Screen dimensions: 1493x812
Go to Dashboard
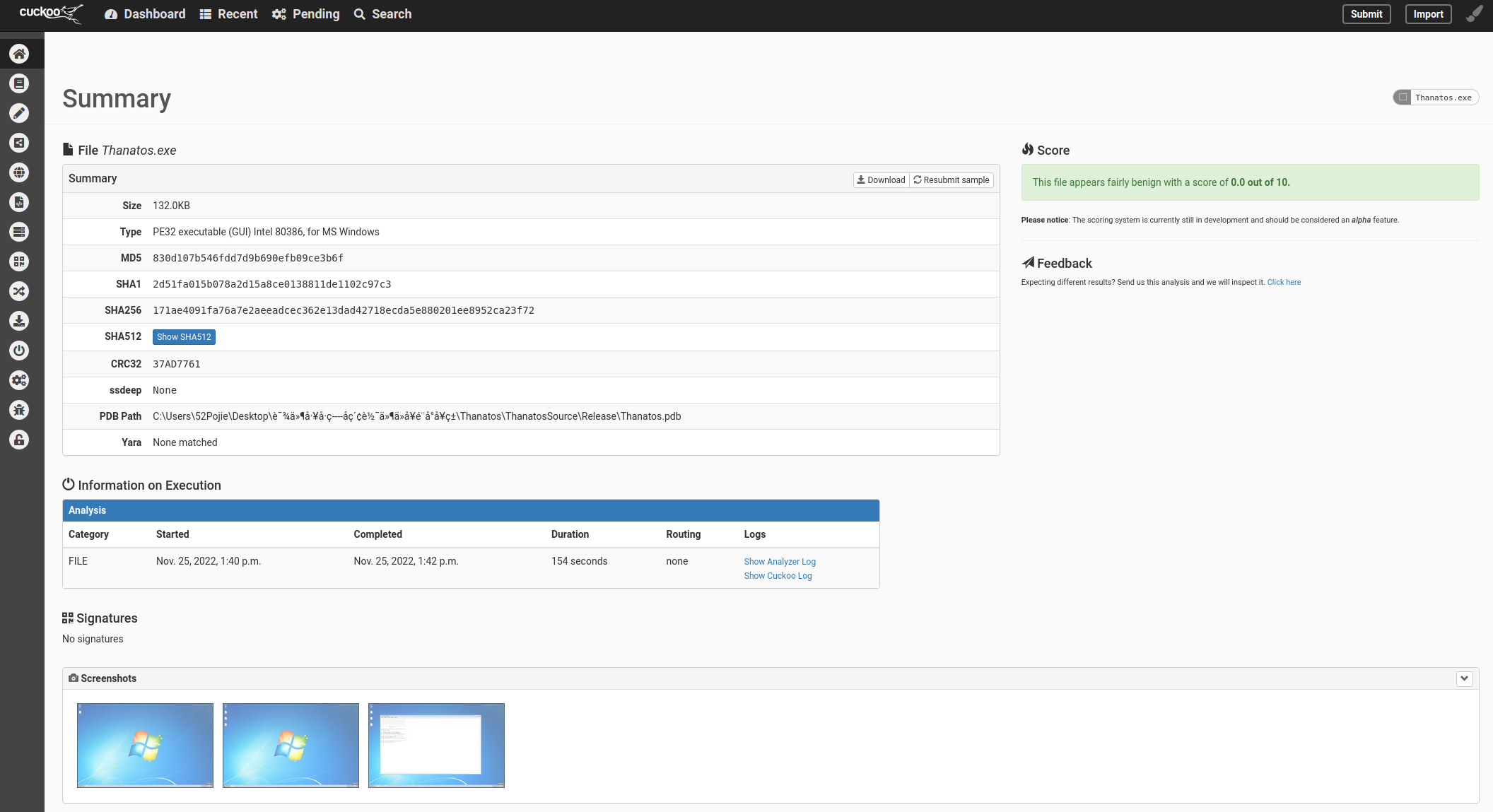[x=145, y=14]
